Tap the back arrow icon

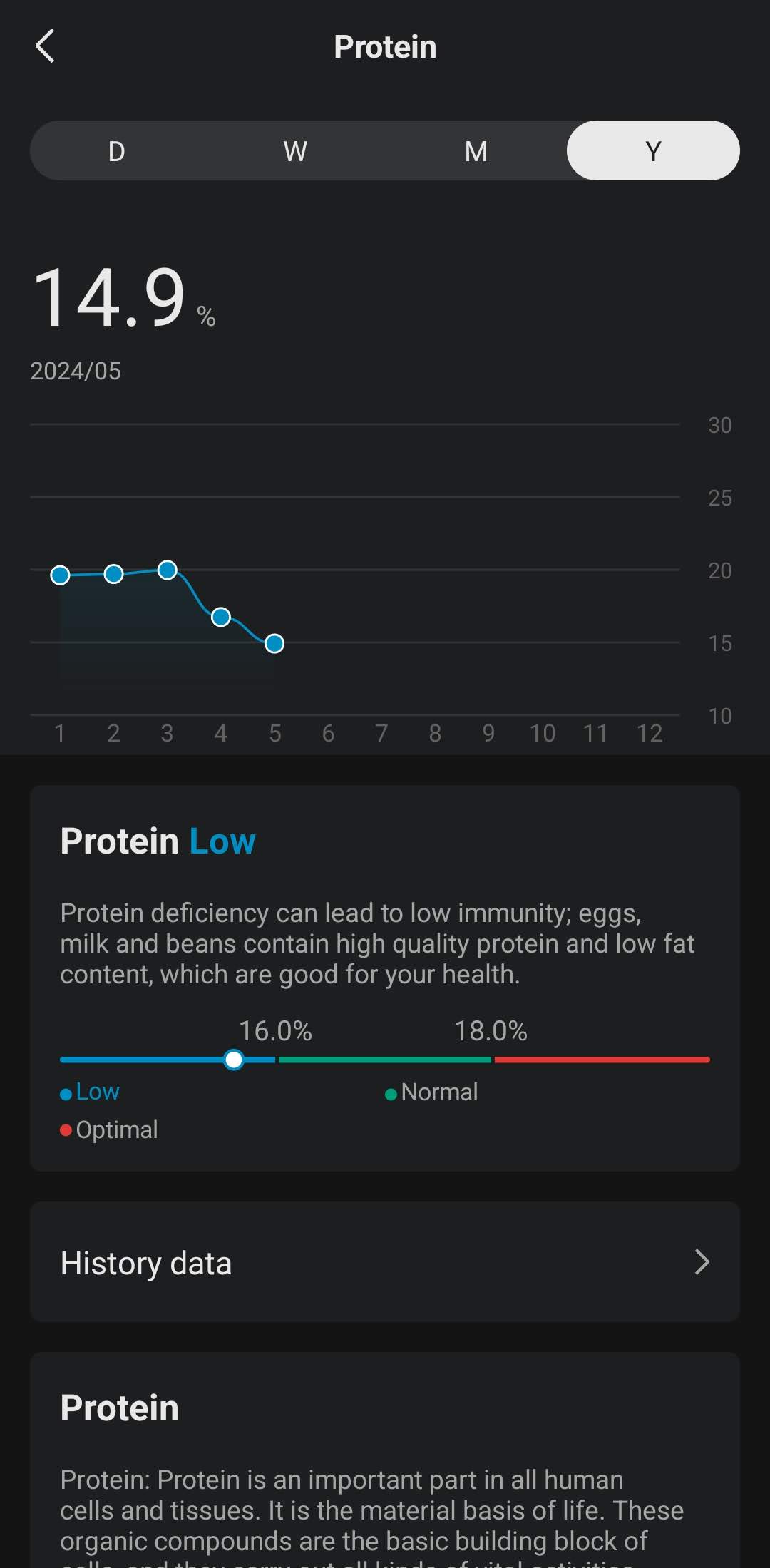coord(45,46)
